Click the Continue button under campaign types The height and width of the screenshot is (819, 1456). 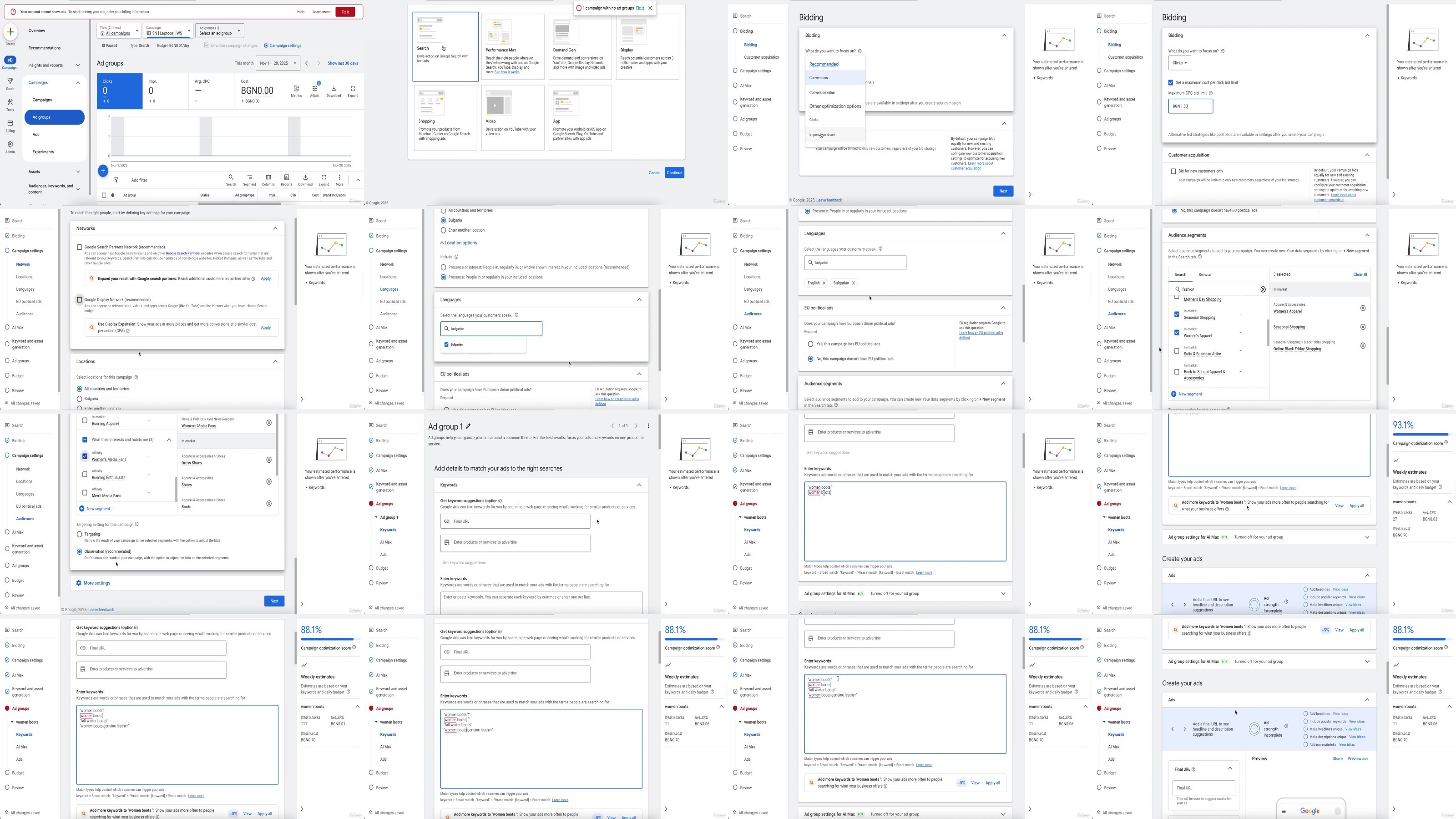click(674, 173)
